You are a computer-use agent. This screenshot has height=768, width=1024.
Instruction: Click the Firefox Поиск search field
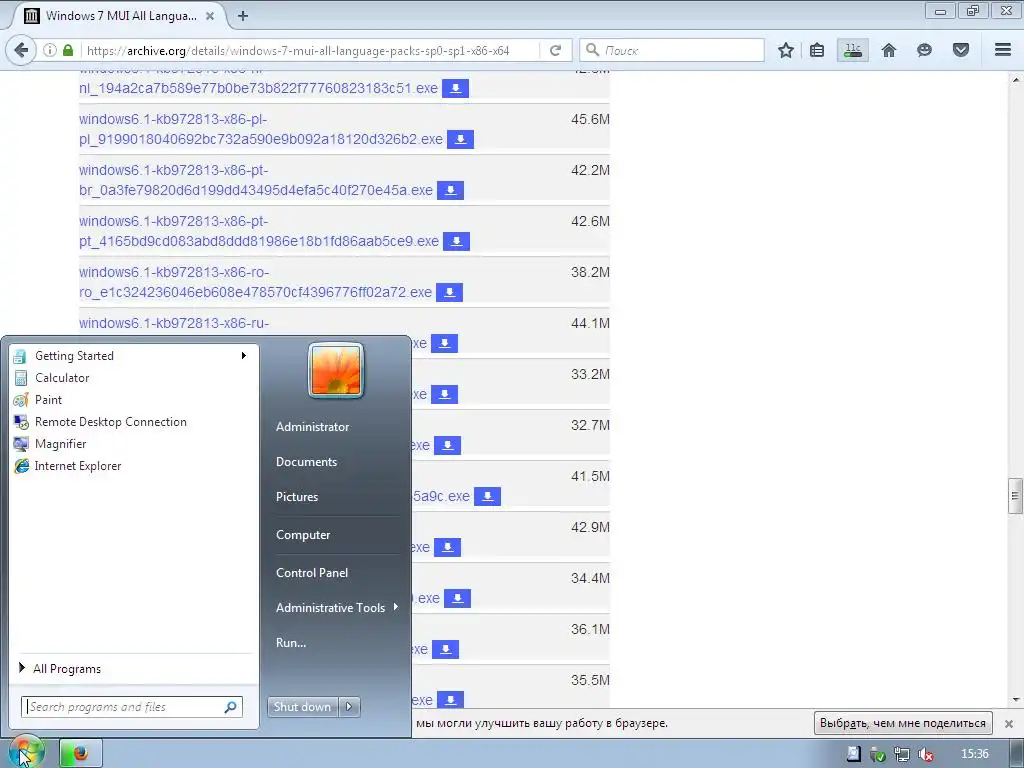coord(672,50)
